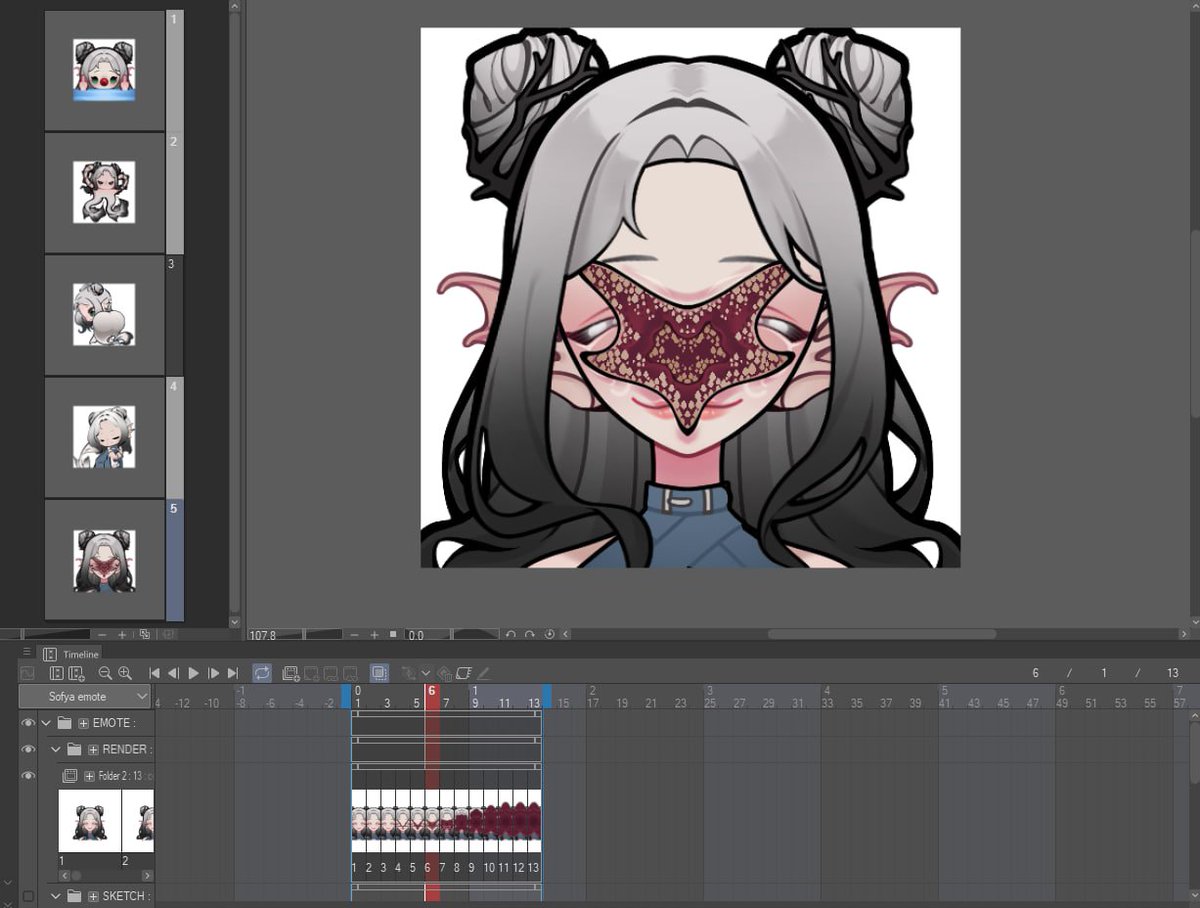The image size is (1200, 908).
Task: Toggle the onion skin button
Action: tap(380, 673)
